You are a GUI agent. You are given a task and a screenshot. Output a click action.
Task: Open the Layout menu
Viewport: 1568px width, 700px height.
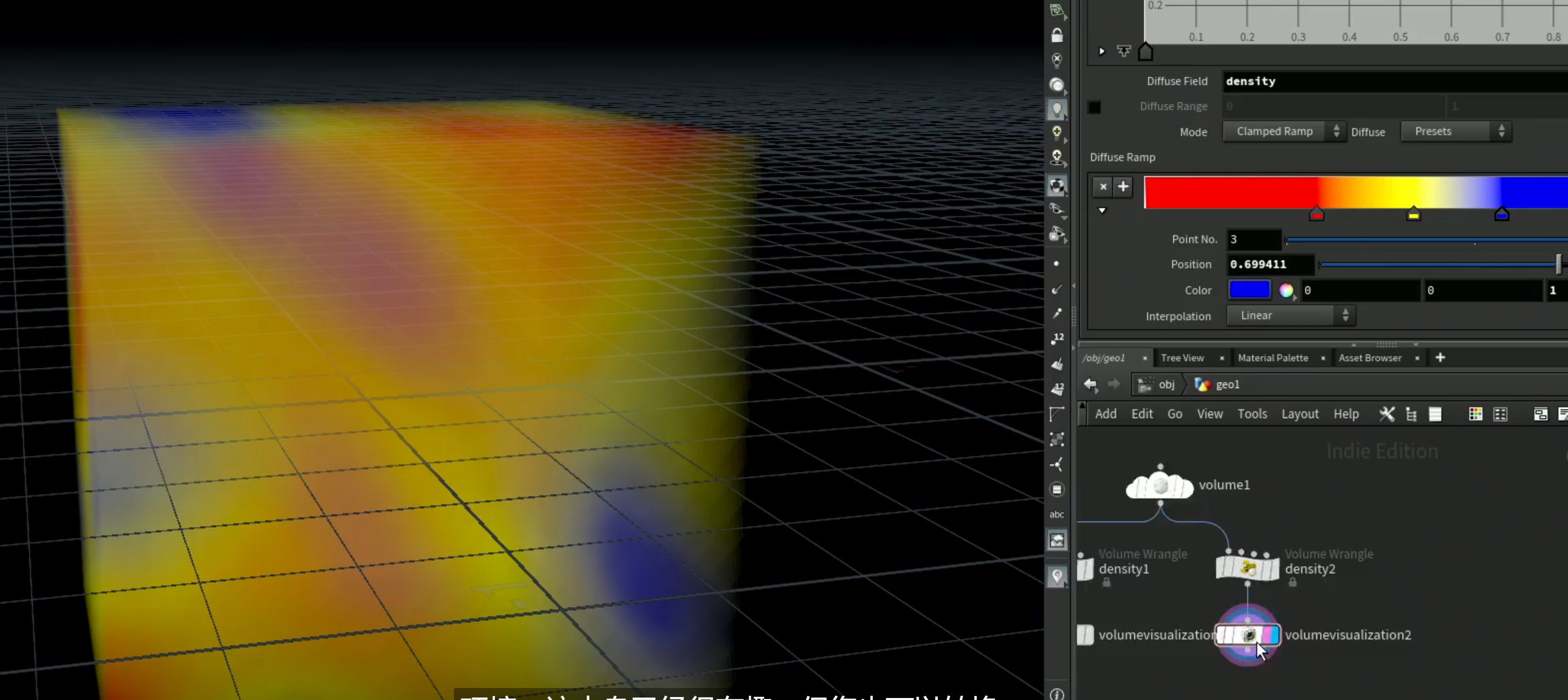coord(1300,414)
